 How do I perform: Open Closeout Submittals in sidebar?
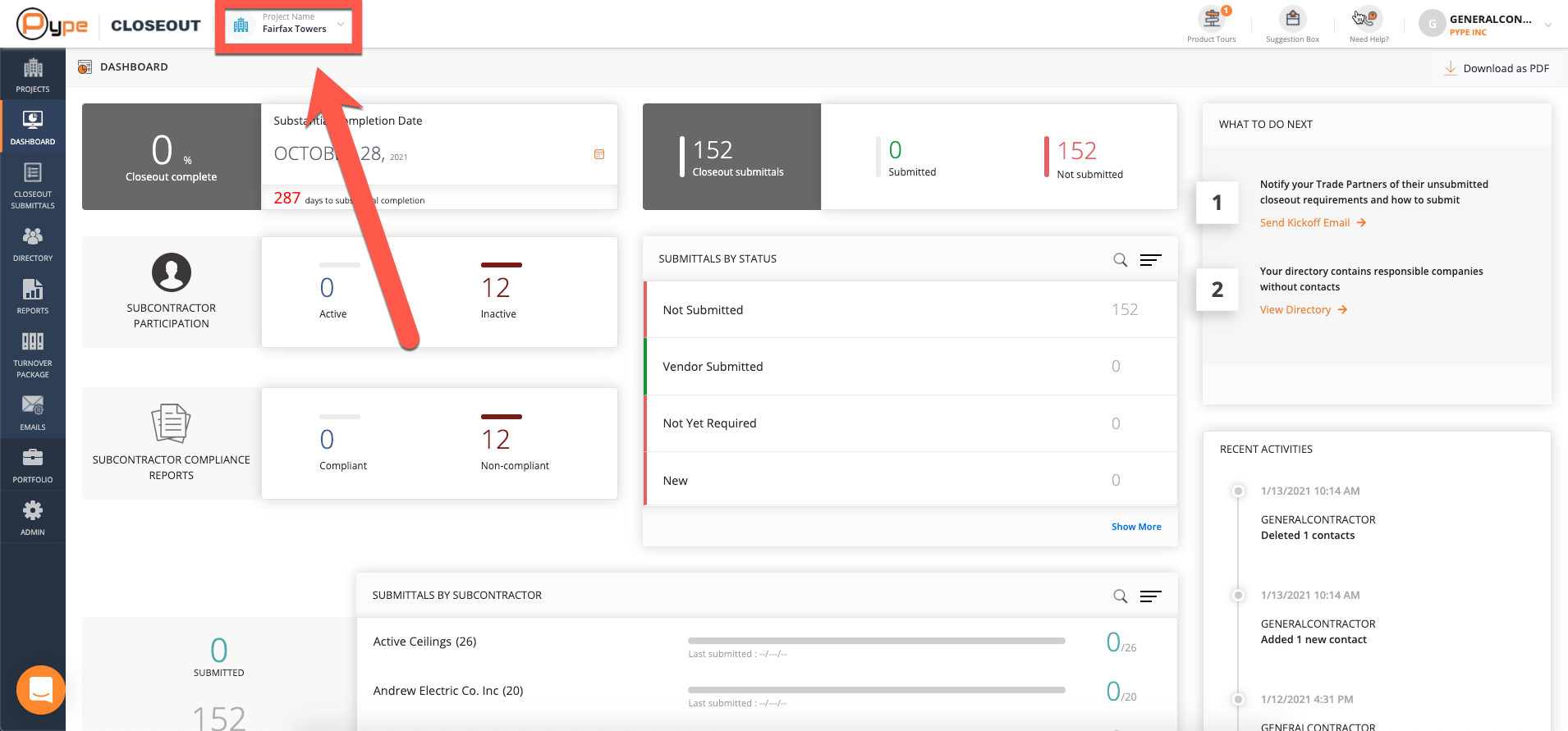point(33,185)
